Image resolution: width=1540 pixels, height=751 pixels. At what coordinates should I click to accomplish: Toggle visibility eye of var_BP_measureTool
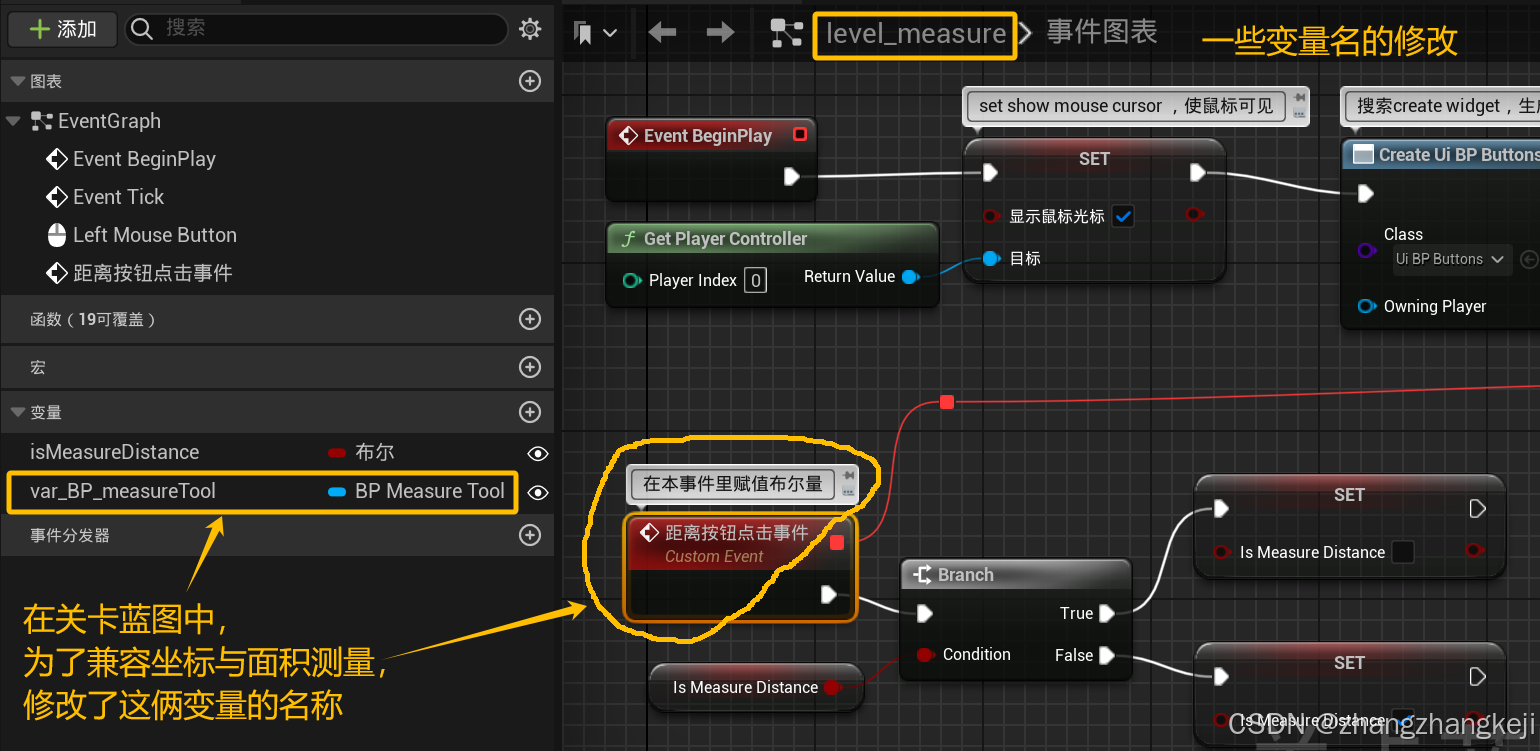538,492
